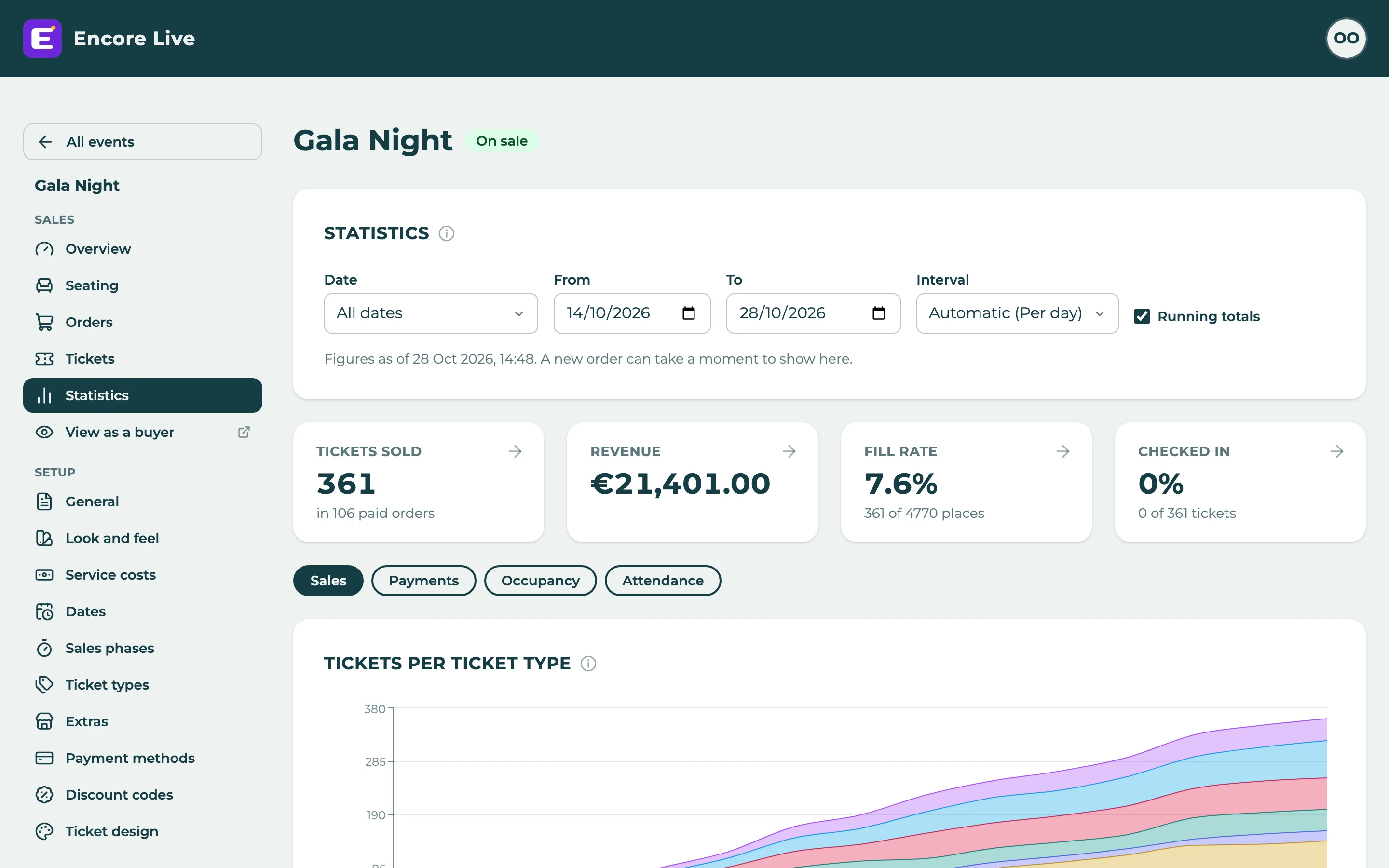Image resolution: width=1389 pixels, height=868 pixels.
Task: Click the Discount codes percent icon
Action: [44, 795]
